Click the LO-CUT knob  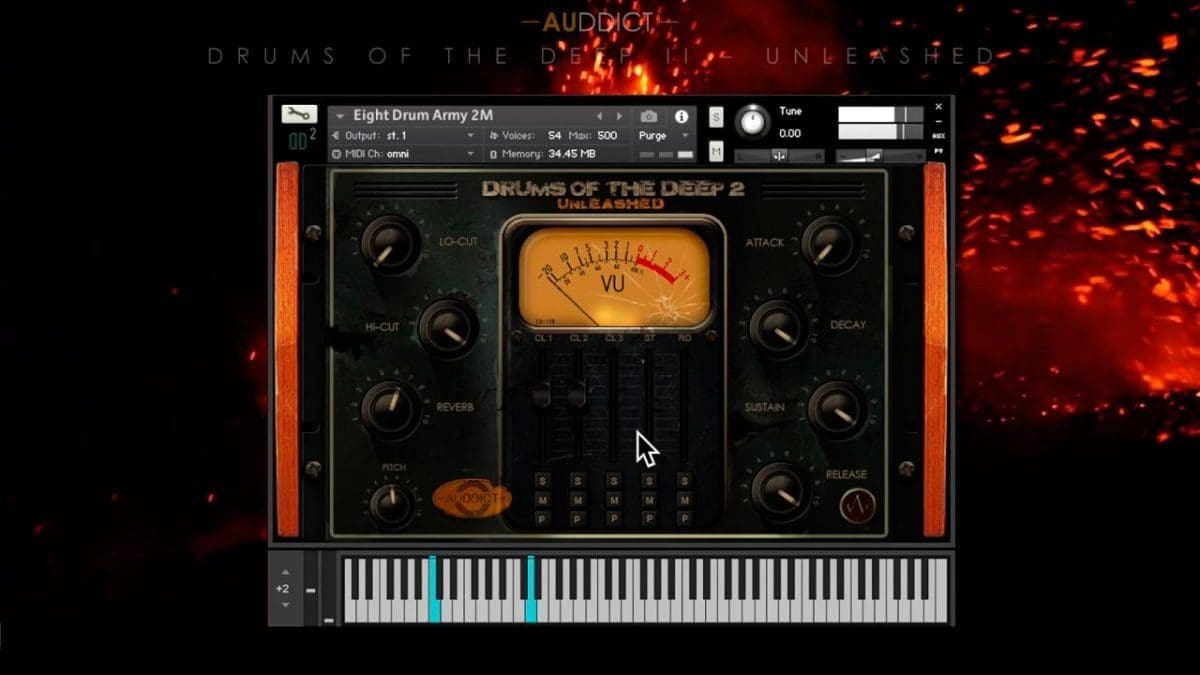(392, 244)
